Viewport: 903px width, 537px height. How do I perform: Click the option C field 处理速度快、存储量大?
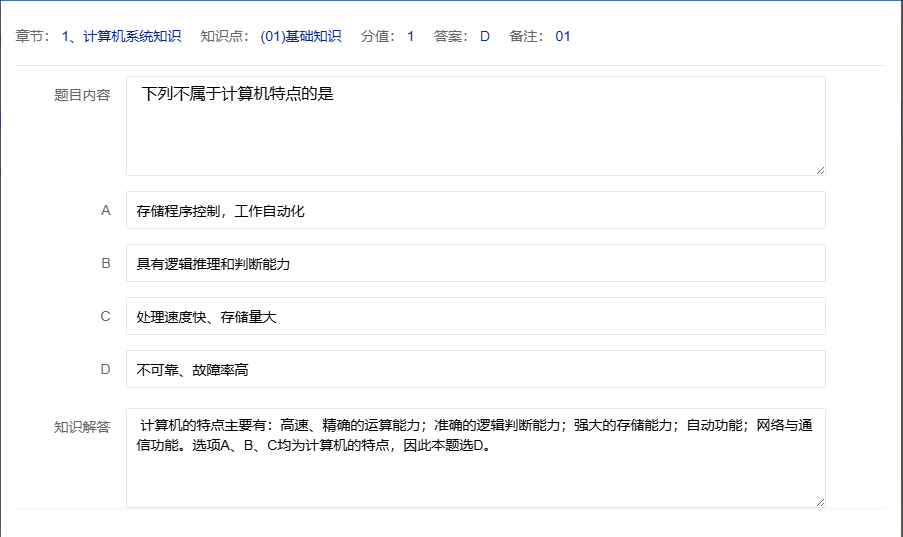coord(475,317)
